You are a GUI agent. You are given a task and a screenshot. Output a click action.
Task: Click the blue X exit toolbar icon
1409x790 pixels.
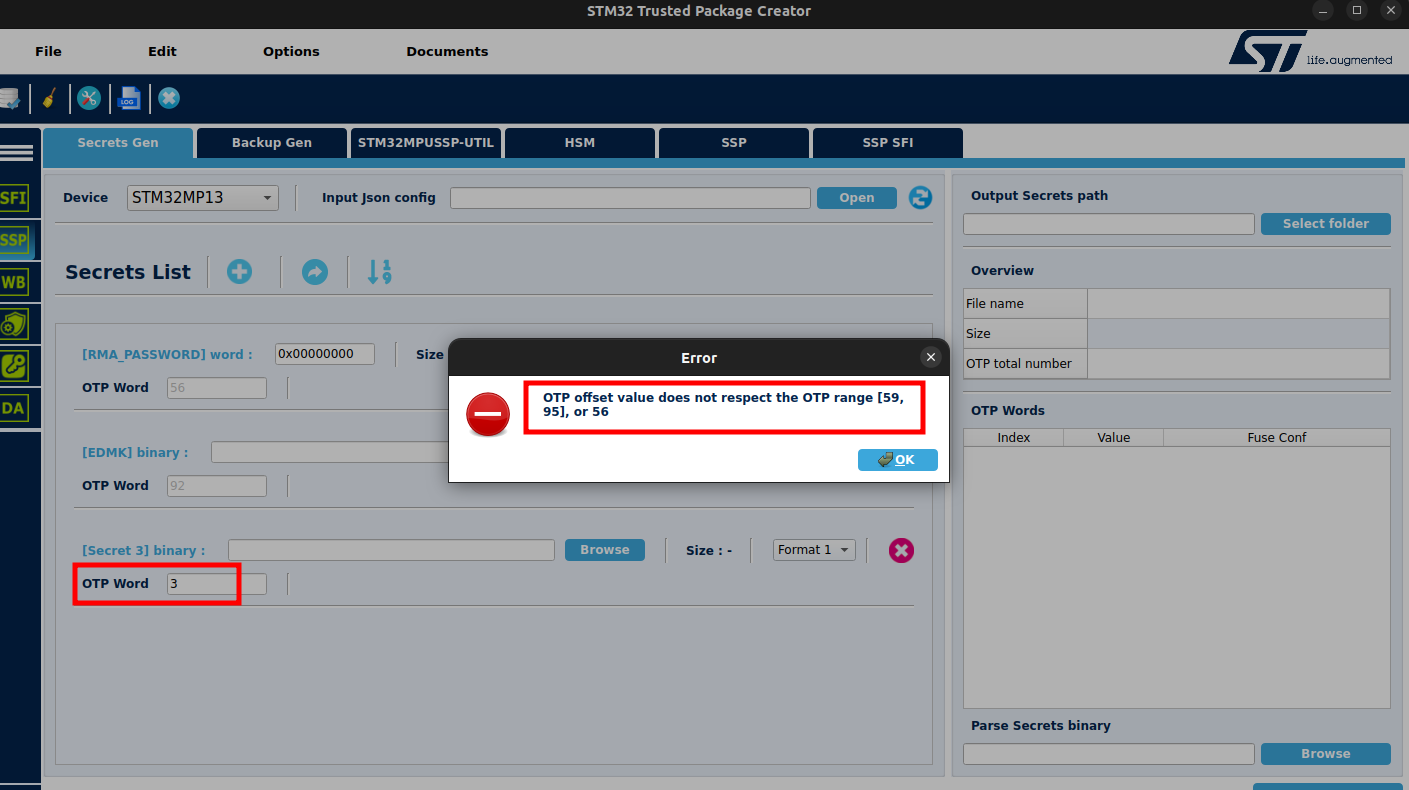pos(168,98)
